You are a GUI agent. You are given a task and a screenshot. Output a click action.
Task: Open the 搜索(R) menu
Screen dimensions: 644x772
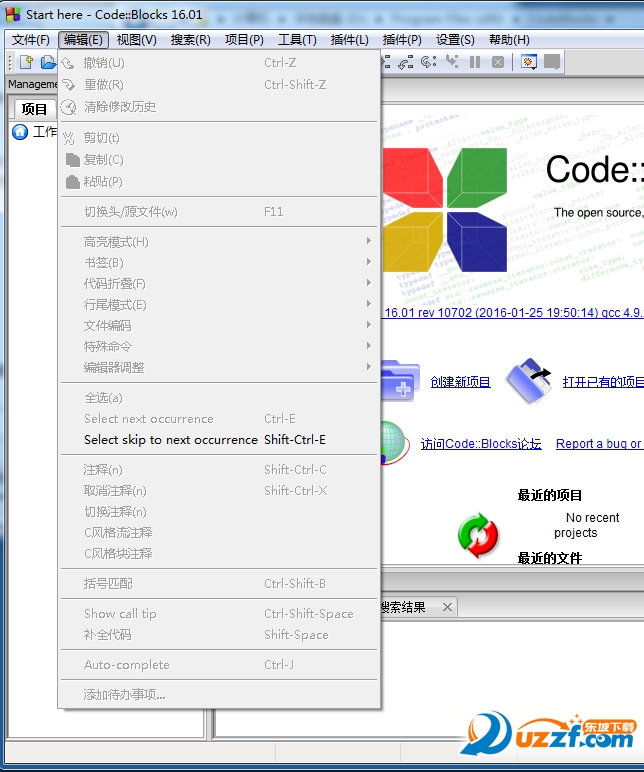tap(191, 40)
